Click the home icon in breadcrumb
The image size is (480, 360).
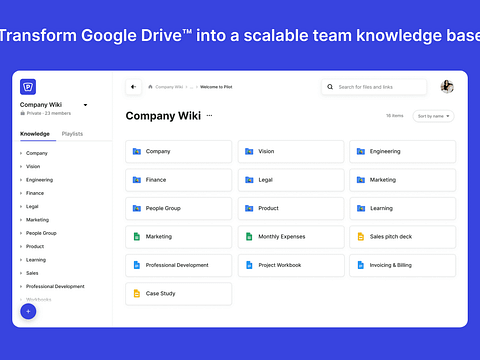tap(150, 87)
